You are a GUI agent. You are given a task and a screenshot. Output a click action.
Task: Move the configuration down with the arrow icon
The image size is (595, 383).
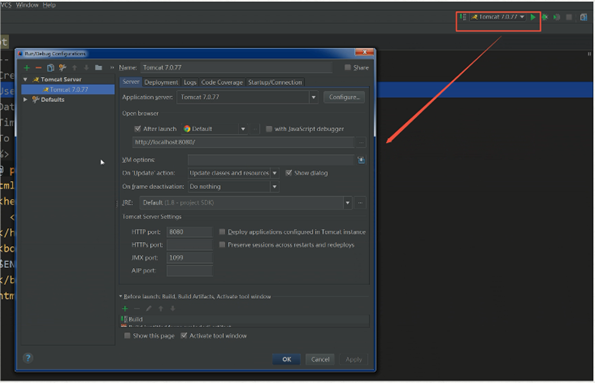86,68
